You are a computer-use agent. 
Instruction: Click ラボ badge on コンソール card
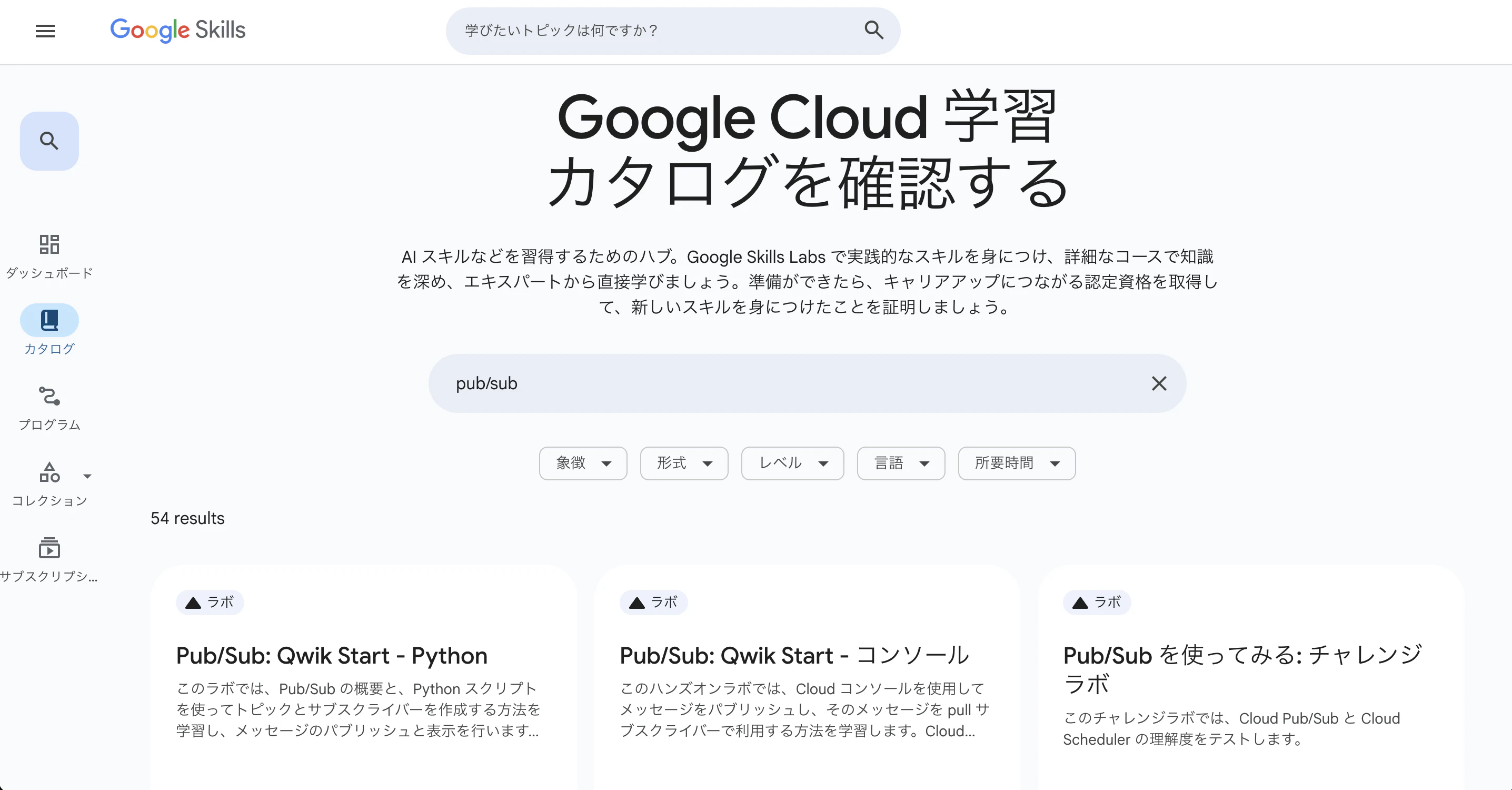click(653, 603)
